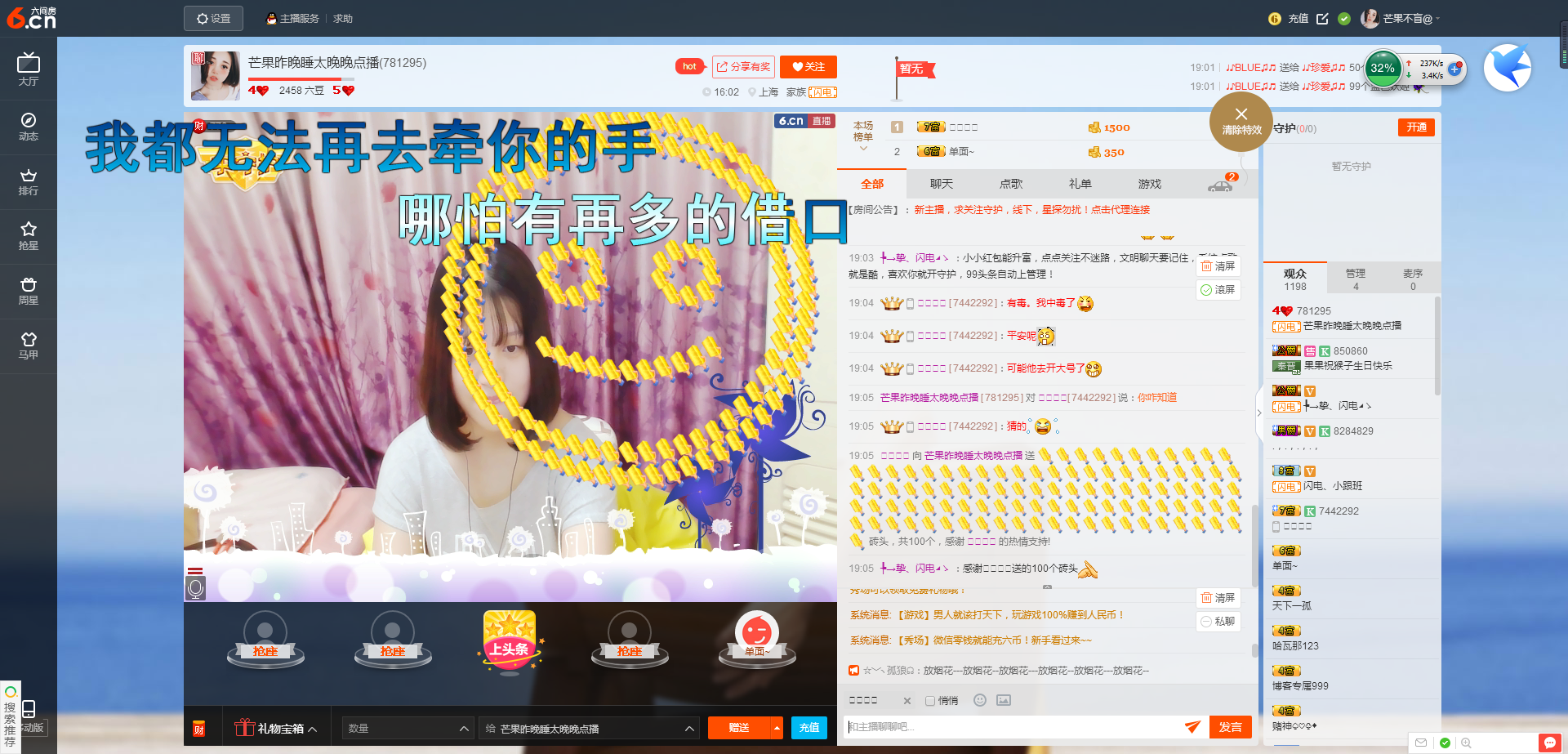Switch to the 点歌 song request tab
The width and height of the screenshot is (1568, 754).
(1010, 184)
